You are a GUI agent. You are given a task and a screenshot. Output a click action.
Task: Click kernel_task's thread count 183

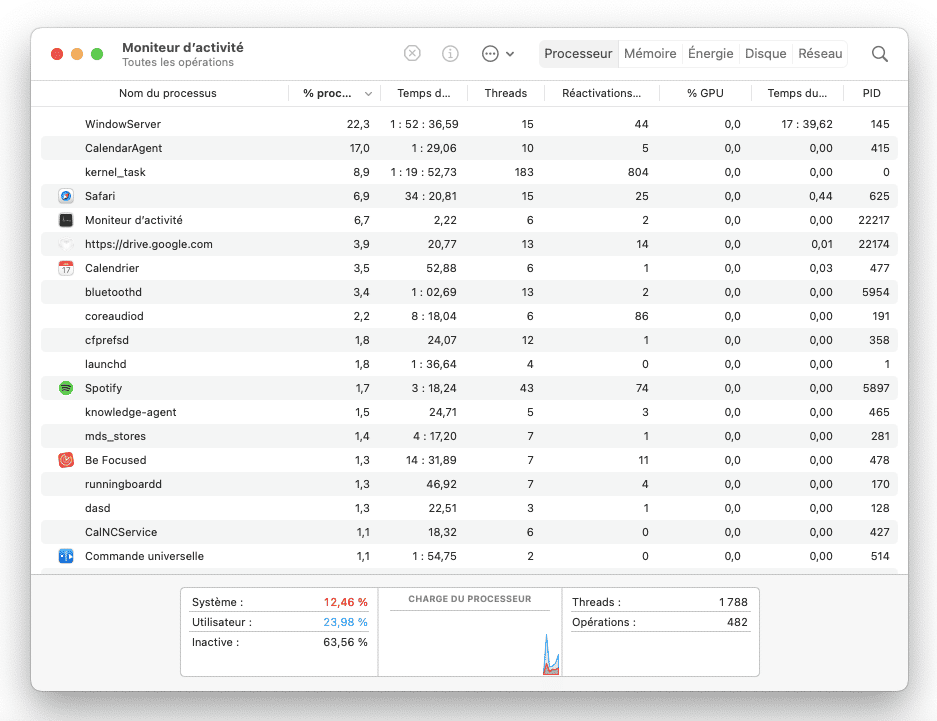point(524,172)
